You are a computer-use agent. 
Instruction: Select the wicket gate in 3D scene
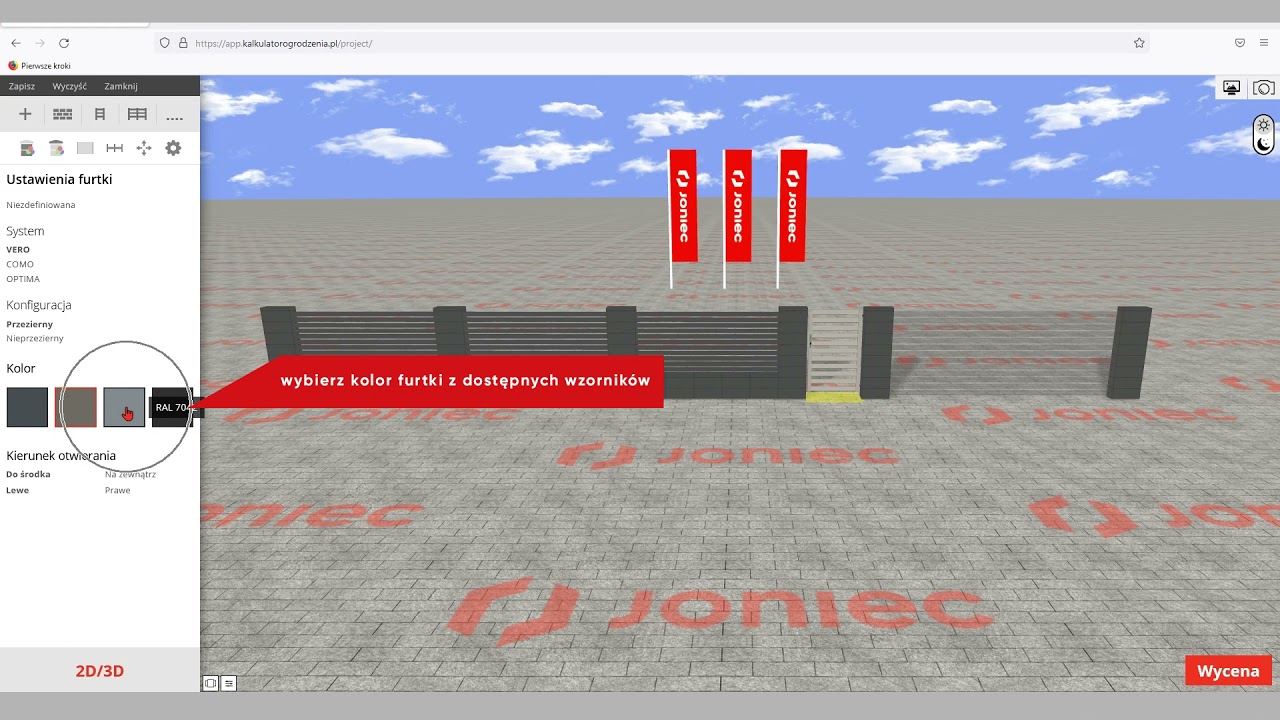[834, 352]
